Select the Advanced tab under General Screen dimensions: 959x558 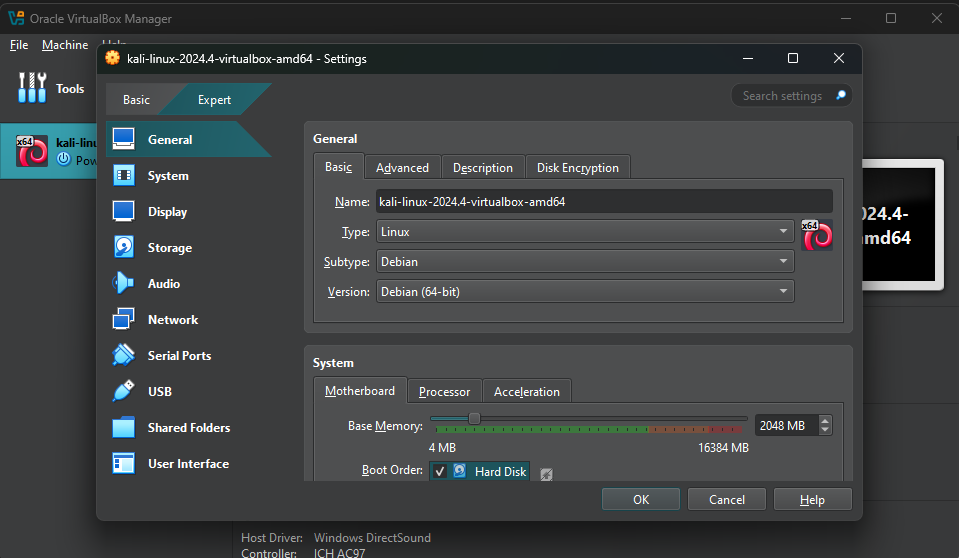click(402, 168)
